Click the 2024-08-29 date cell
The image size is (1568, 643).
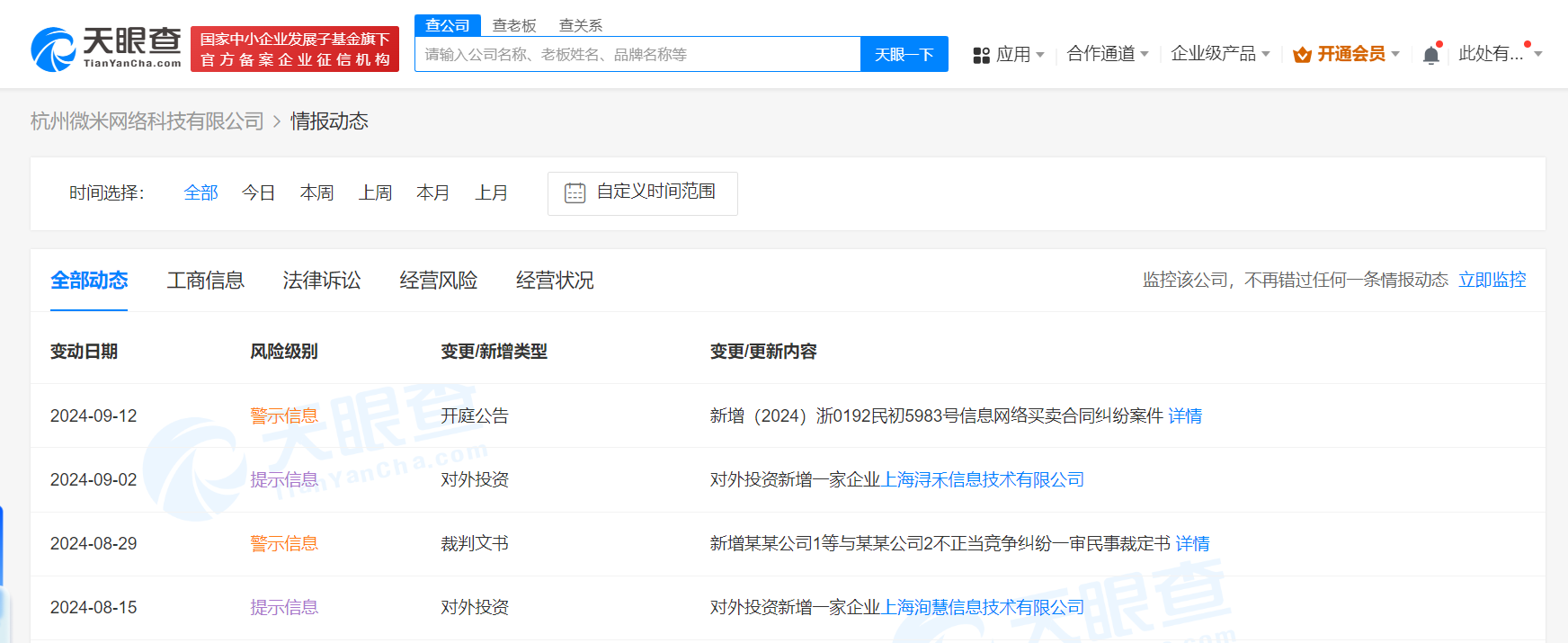94,543
